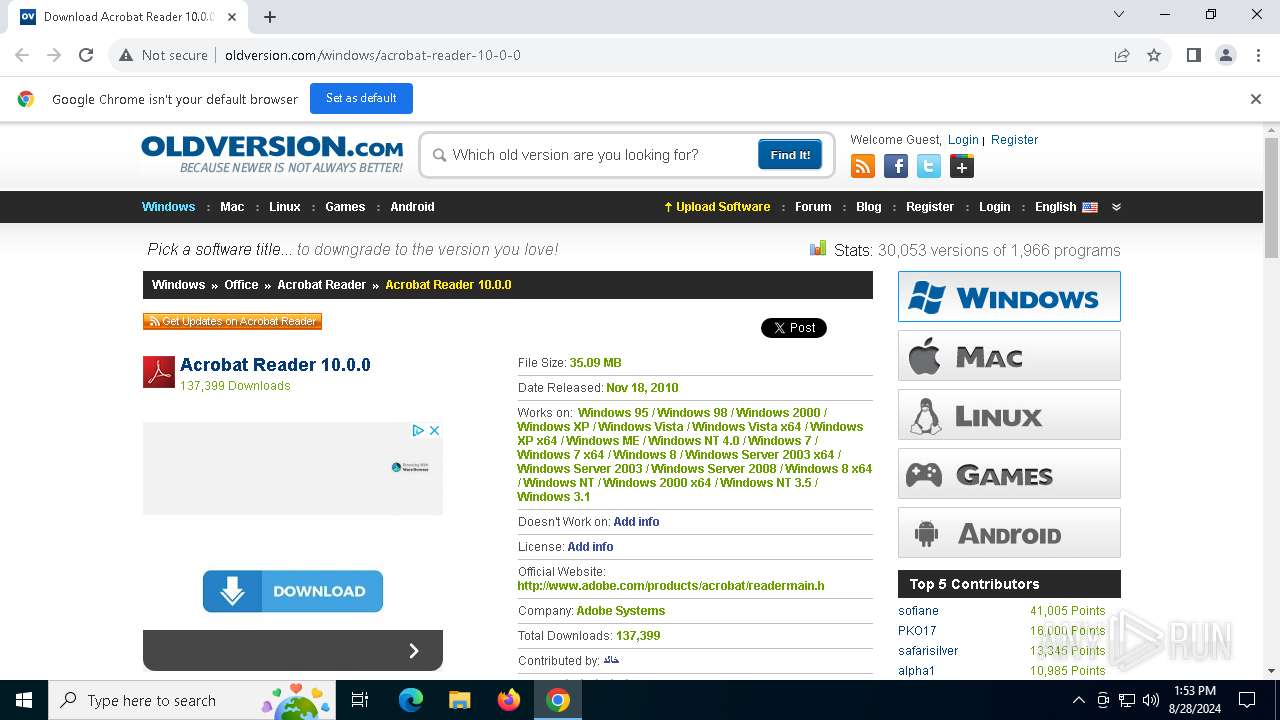Screen dimensions: 1280x720
Task: Open Chrome three-dot menu
Action: (1258, 55)
